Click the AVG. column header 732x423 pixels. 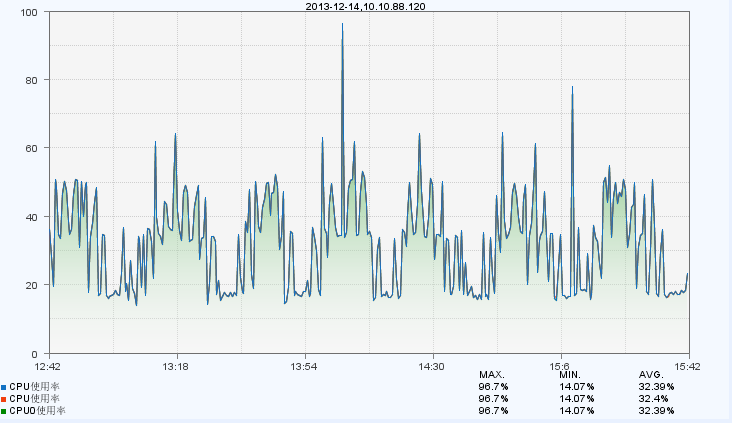pos(651,374)
